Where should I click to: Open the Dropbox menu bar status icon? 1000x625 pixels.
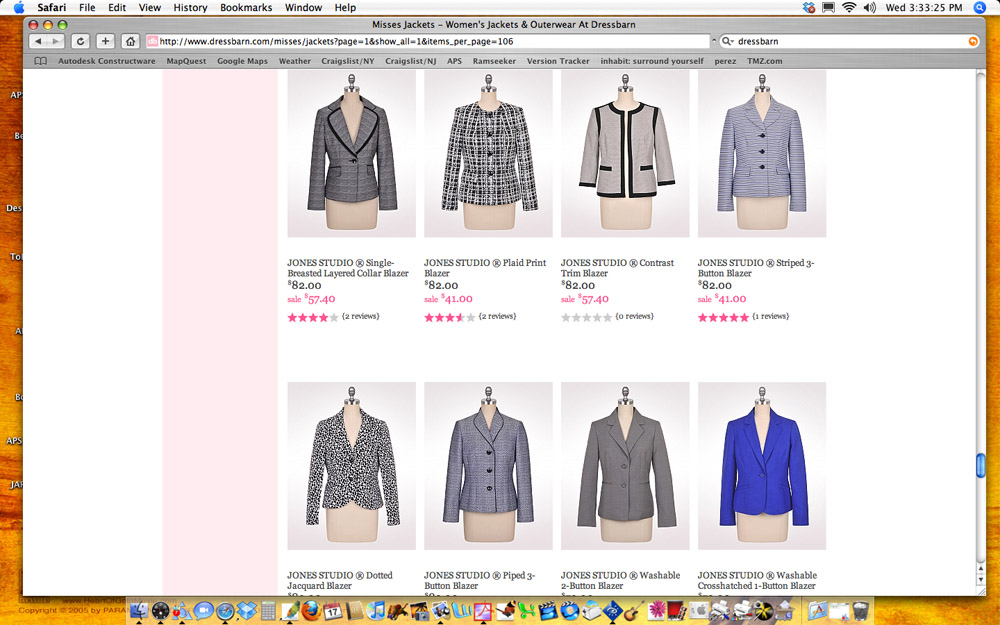click(x=809, y=8)
